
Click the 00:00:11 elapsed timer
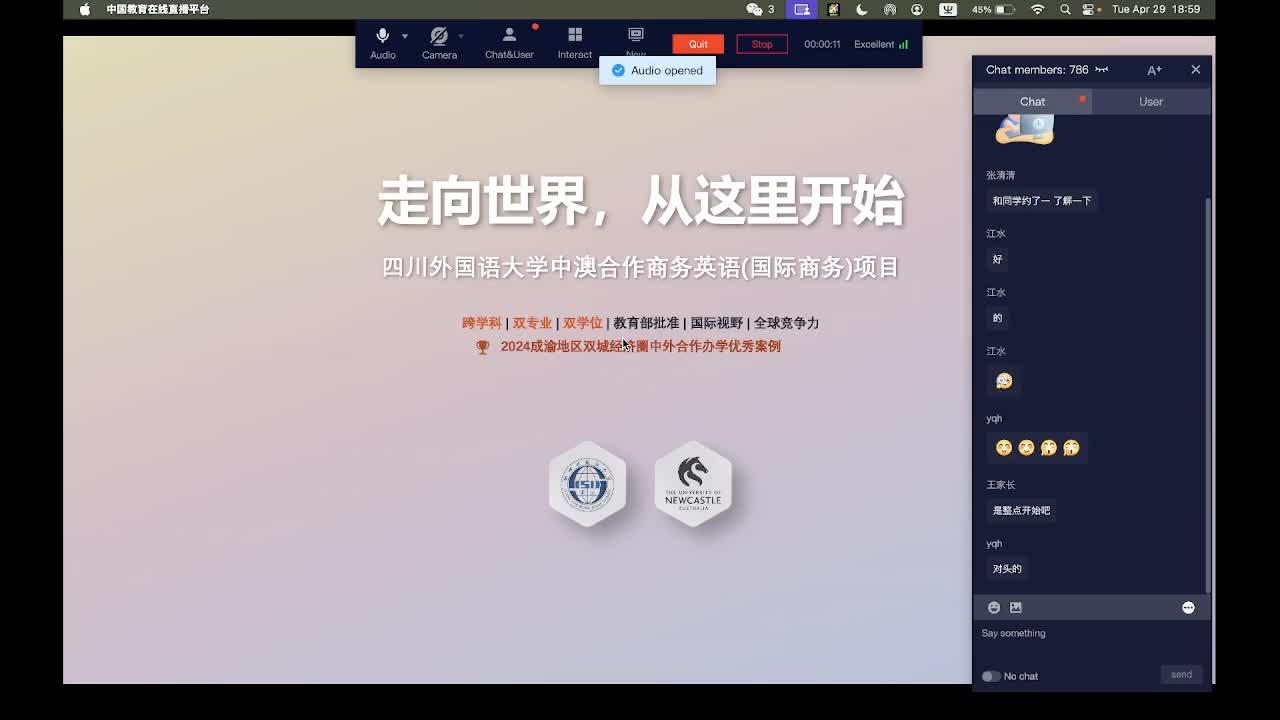(822, 44)
